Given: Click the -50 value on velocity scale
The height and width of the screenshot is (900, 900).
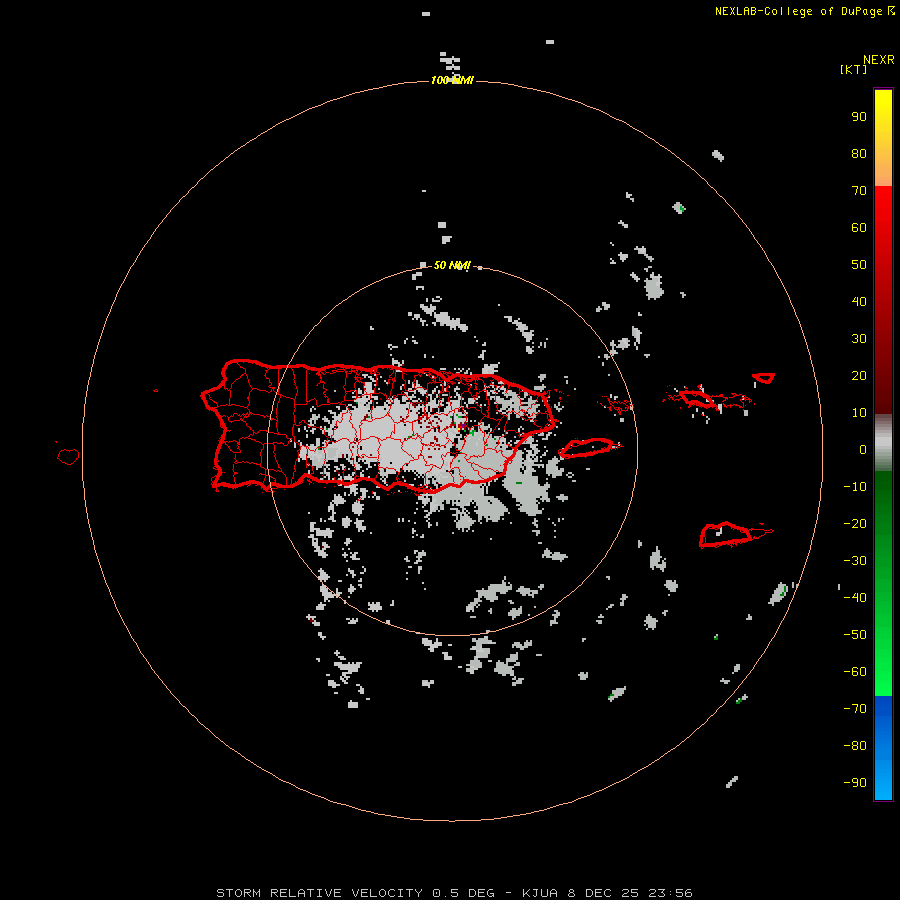Looking at the screenshot, I should (x=855, y=634).
